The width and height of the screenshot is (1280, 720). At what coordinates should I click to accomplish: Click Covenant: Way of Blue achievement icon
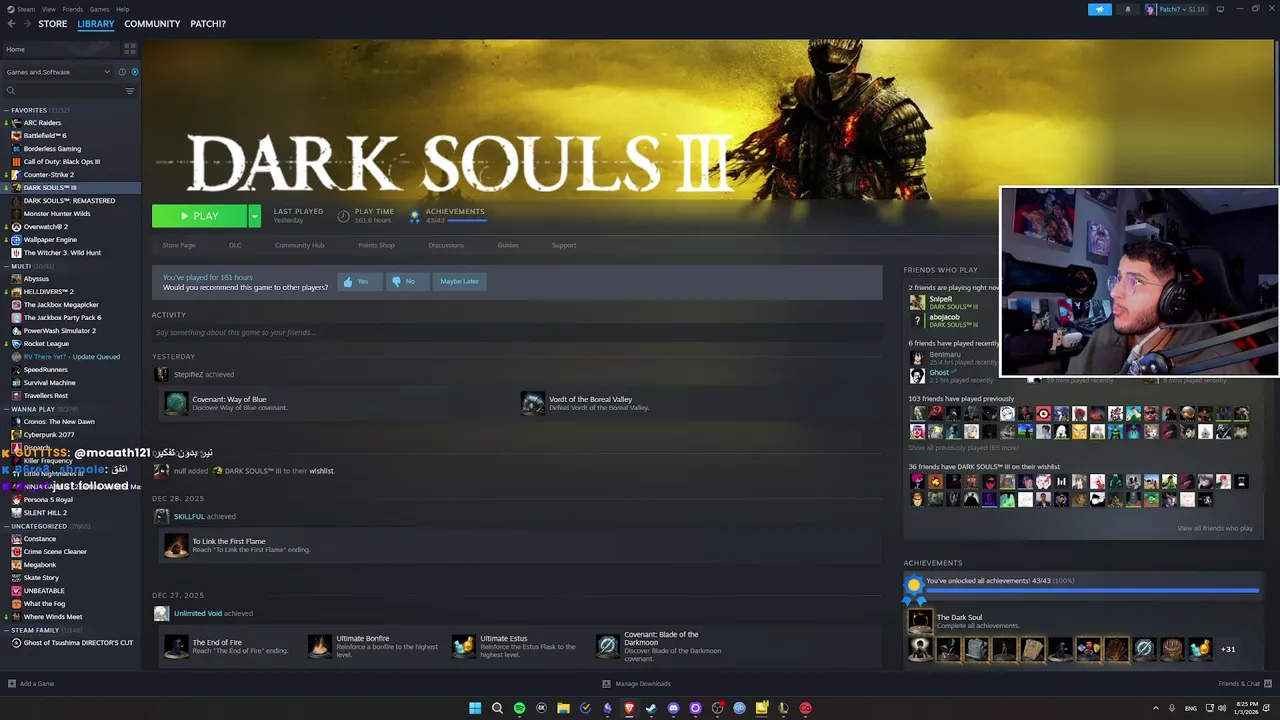[x=176, y=403]
